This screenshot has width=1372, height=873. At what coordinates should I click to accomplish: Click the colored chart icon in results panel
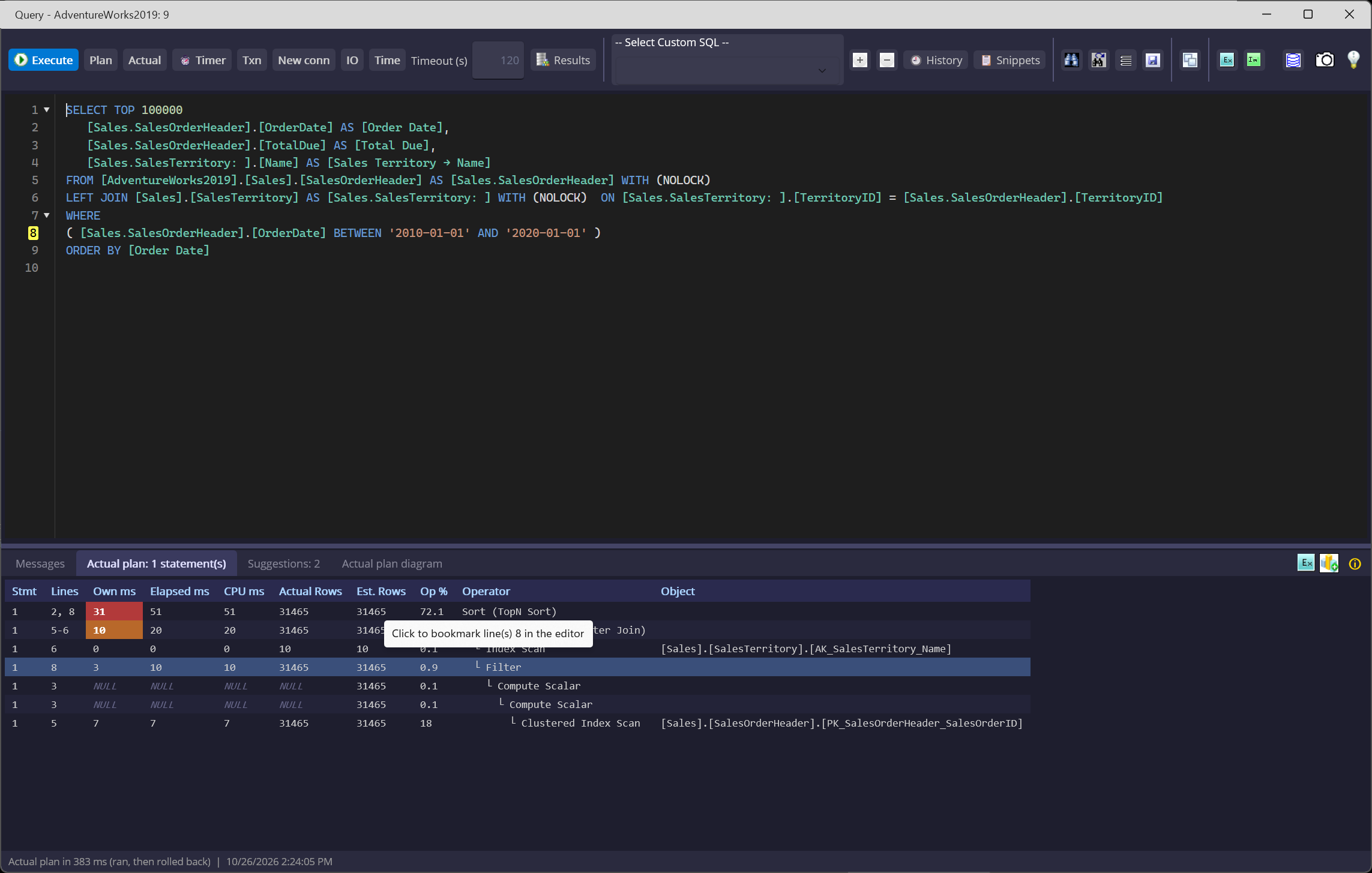coord(1329,563)
